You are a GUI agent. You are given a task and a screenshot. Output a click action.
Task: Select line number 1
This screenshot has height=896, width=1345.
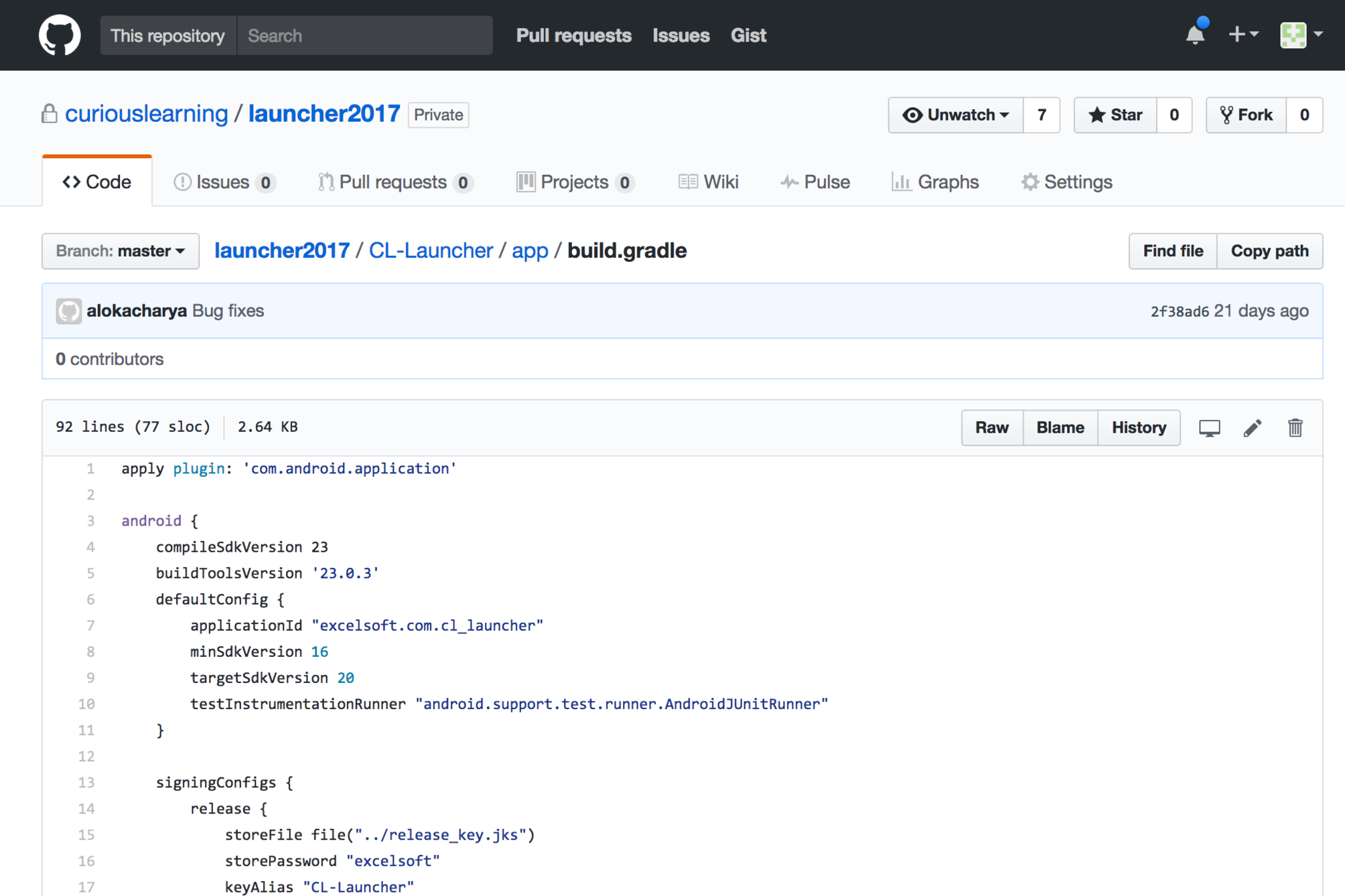click(90, 469)
